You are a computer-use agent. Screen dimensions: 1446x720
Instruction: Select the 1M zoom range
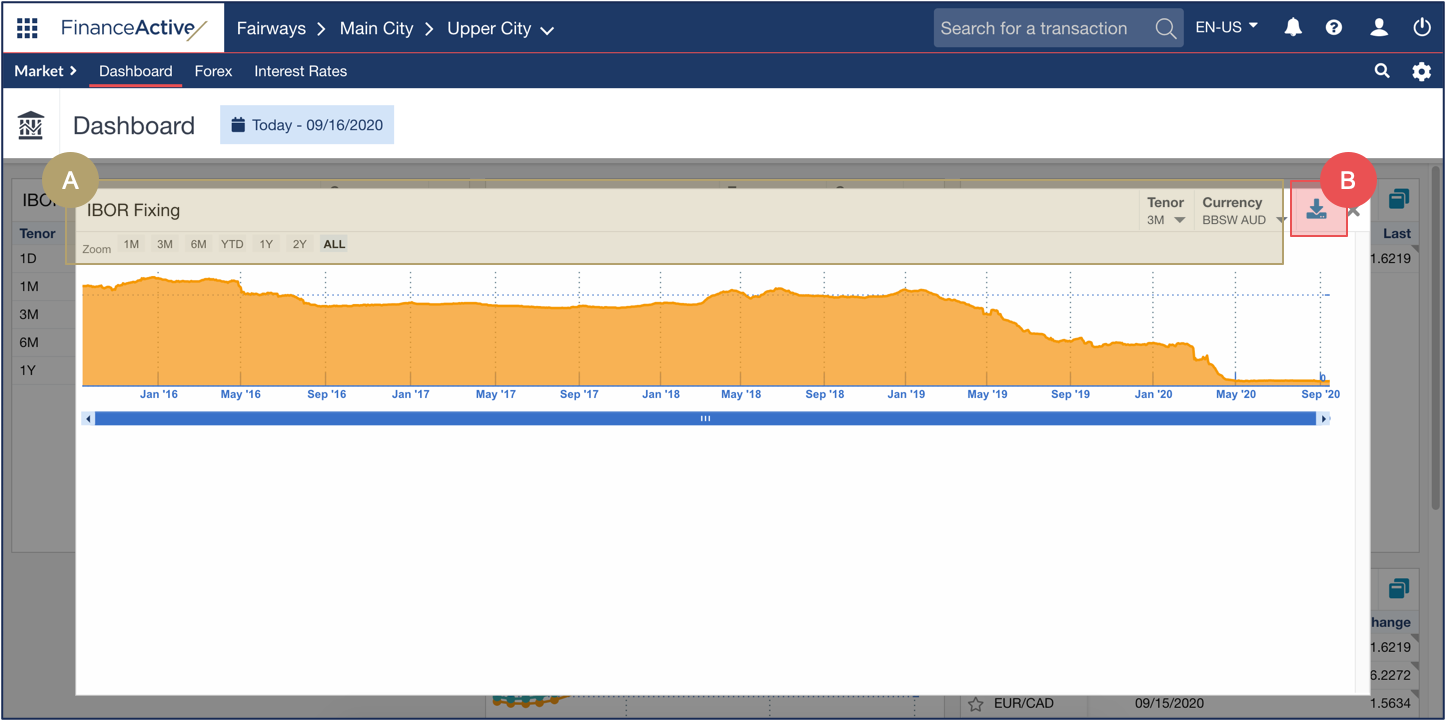pyautogui.click(x=130, y=243)
